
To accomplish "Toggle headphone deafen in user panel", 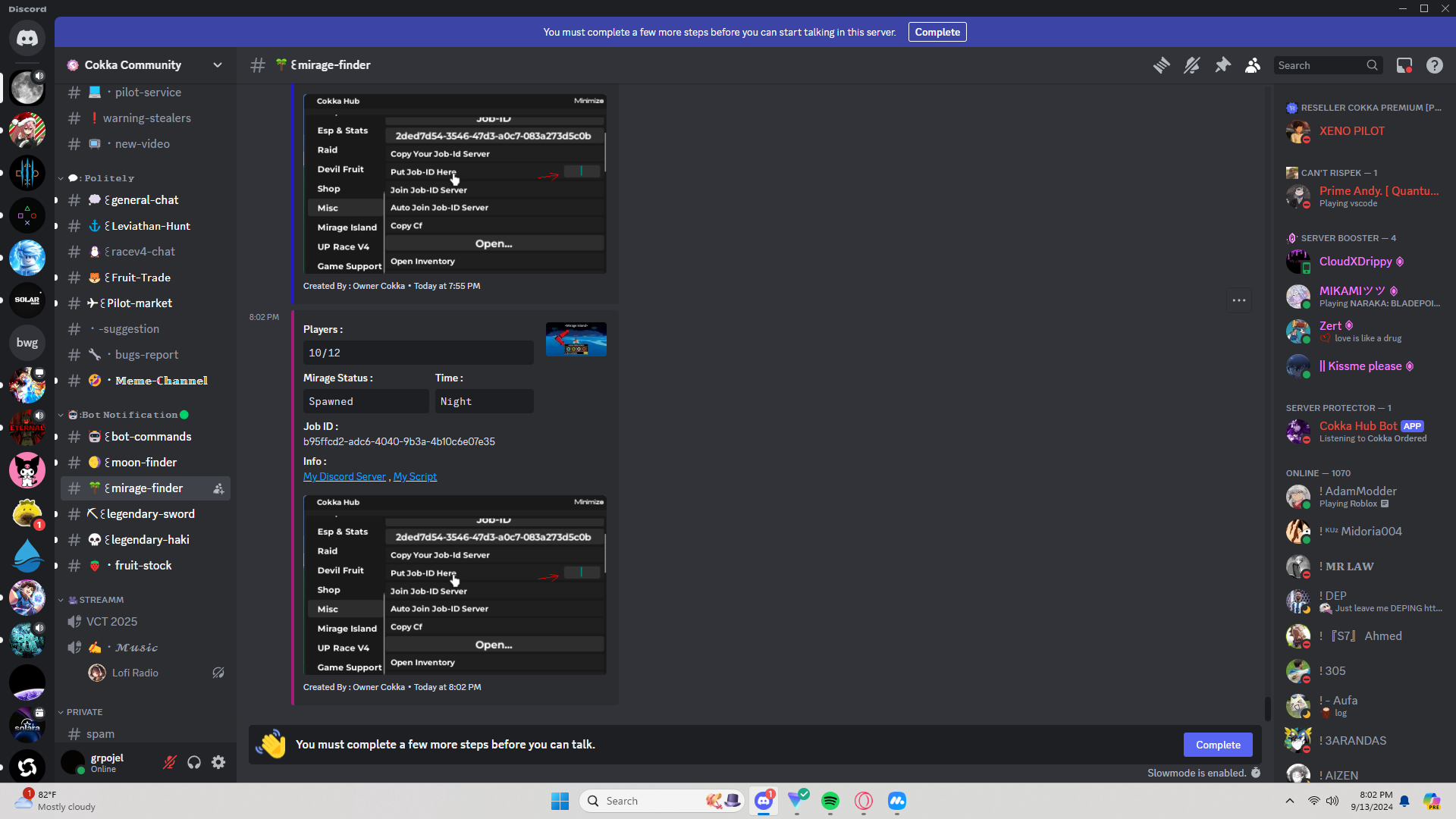I will 194,762.
